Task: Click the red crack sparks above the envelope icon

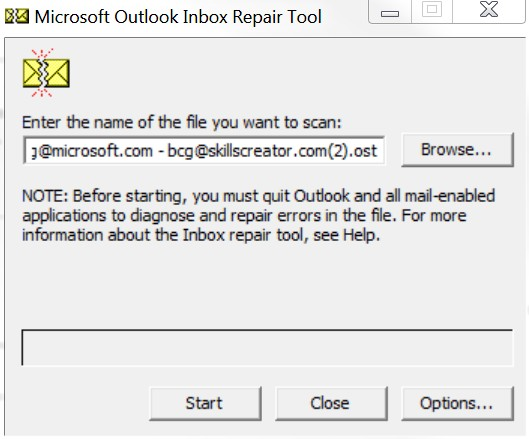Action: point(42,54)
